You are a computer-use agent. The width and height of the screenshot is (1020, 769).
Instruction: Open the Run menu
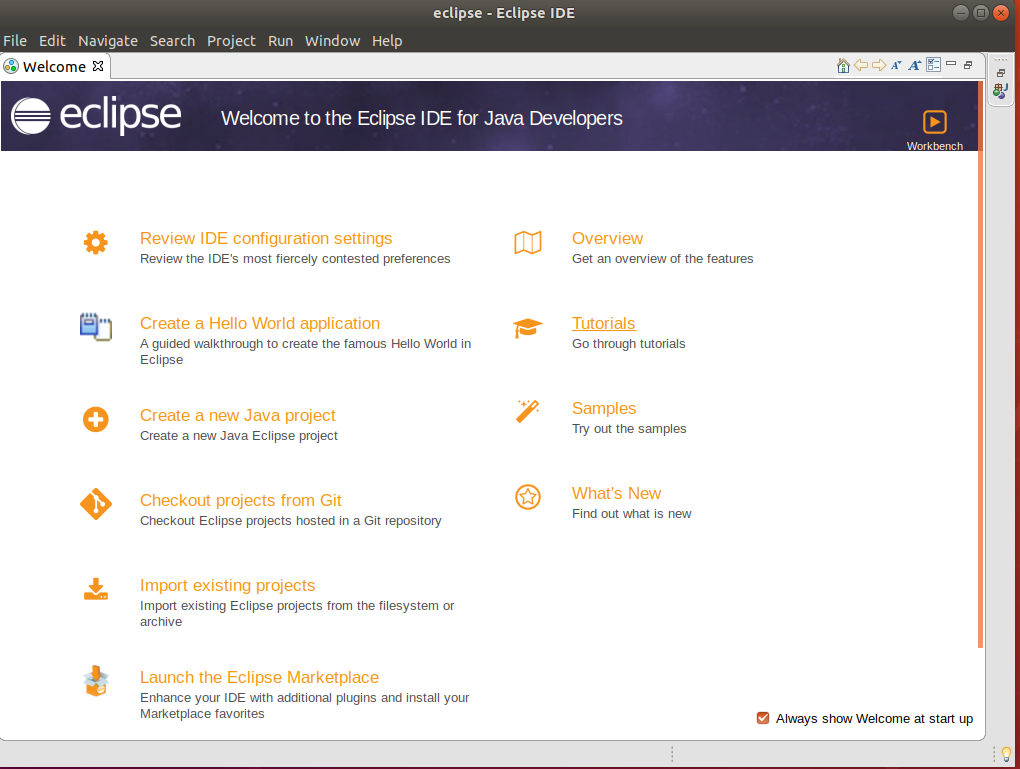coord(280,41)
